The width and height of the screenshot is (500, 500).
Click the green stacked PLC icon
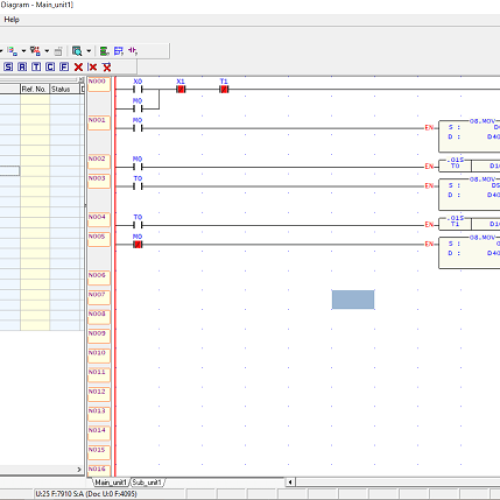click(104, 51)
